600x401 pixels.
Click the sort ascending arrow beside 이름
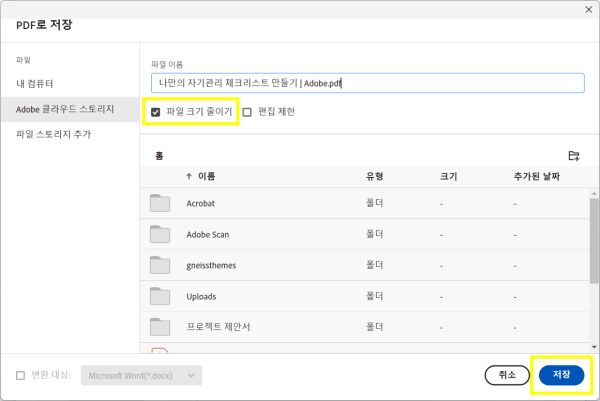(189, 176)
